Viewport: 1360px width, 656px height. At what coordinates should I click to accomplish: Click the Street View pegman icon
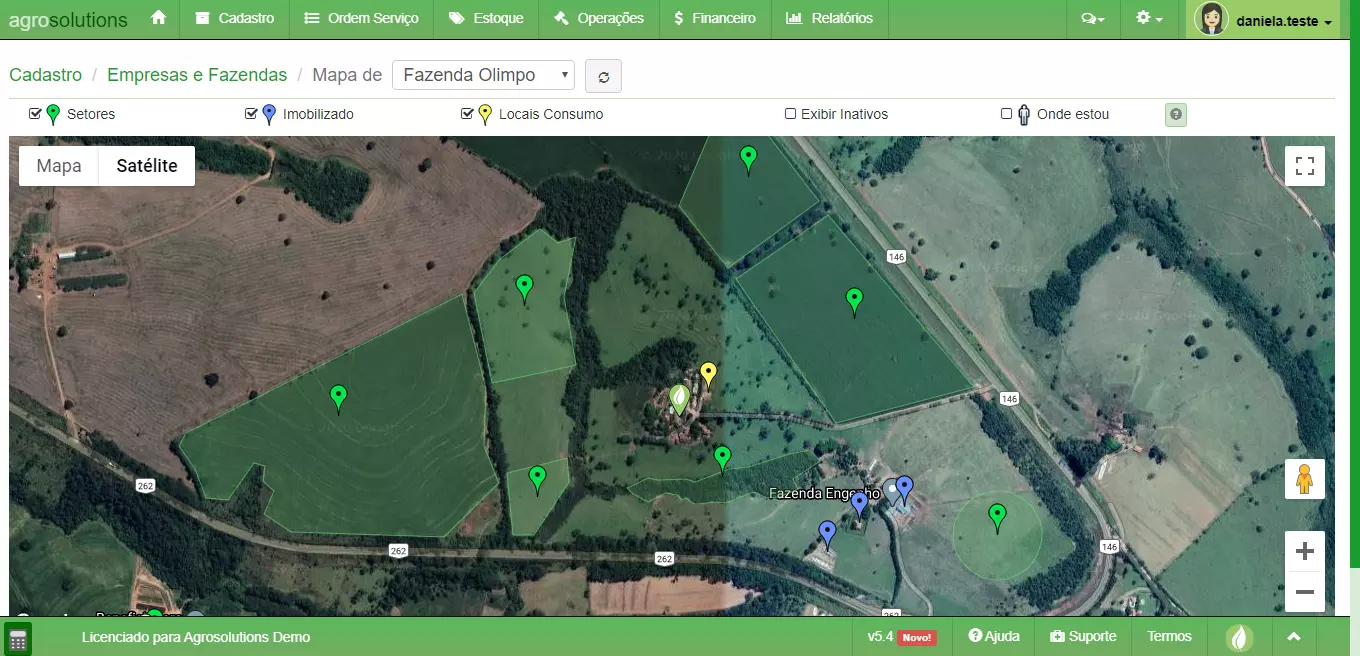(1304, 479)
